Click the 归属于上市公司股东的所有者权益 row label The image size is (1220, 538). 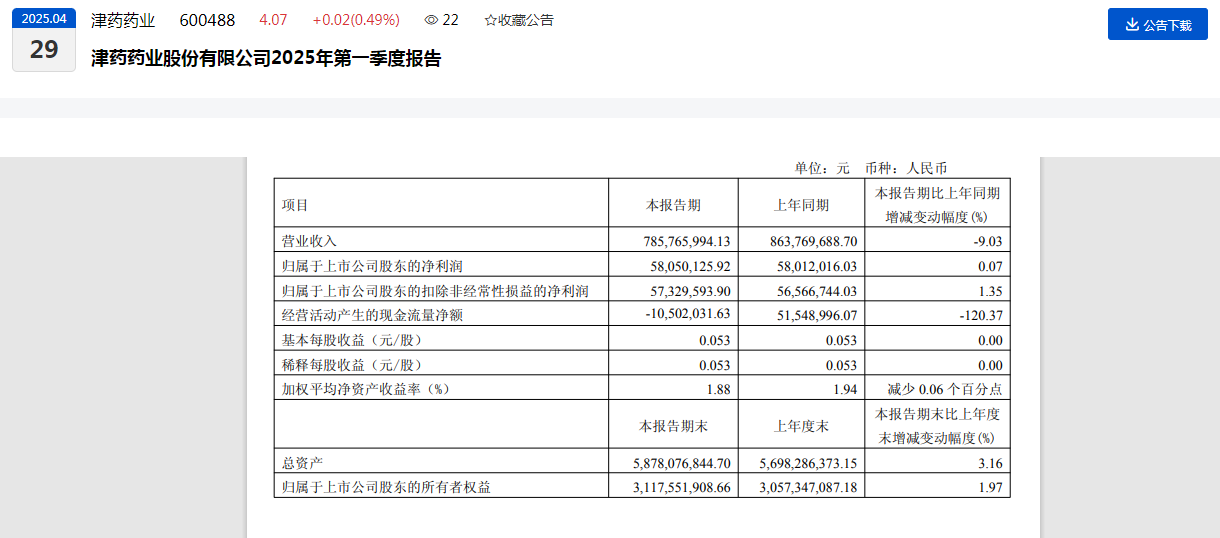click(x=386, y=487)
